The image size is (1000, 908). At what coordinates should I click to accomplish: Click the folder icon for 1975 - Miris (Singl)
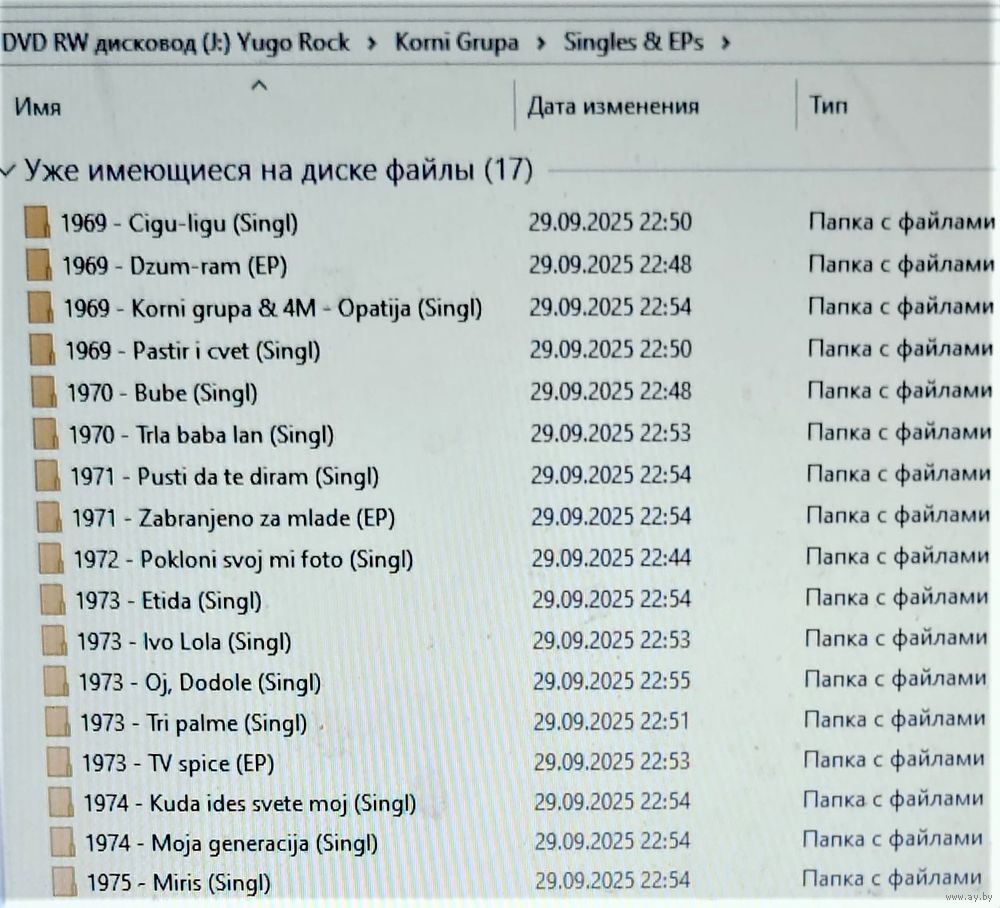(64, 883)
